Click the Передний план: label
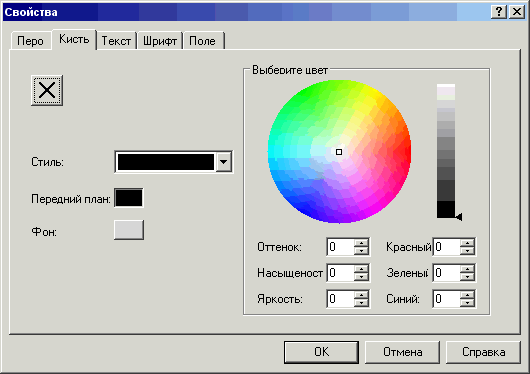 71,199
